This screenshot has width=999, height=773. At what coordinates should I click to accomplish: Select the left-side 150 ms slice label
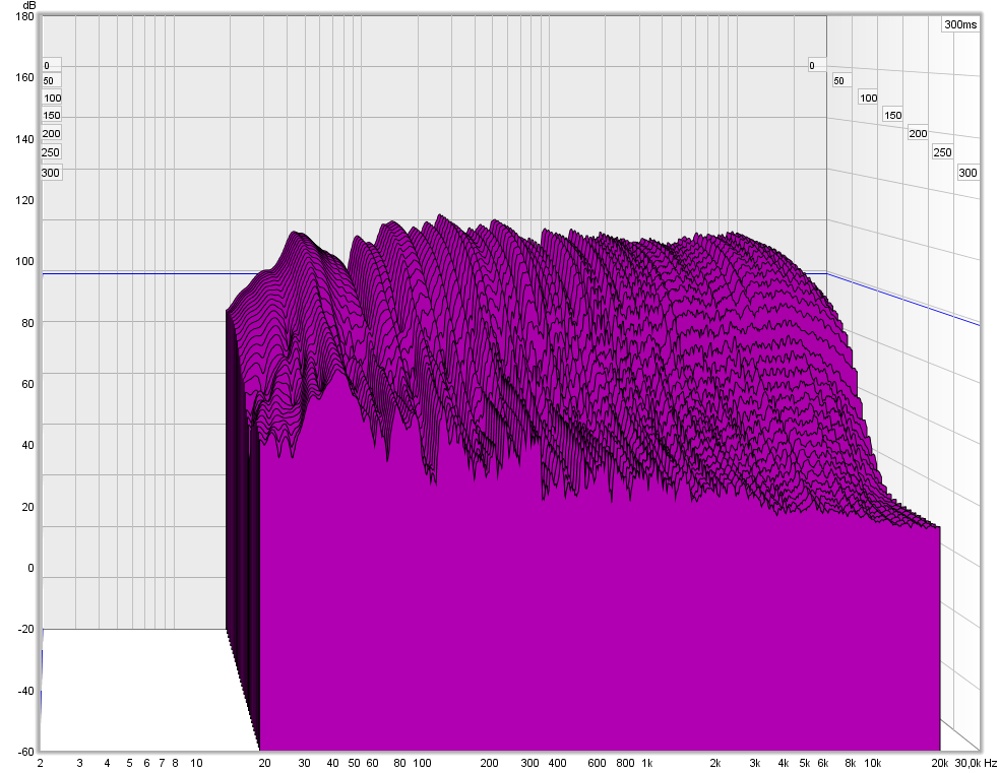[52, 115]
